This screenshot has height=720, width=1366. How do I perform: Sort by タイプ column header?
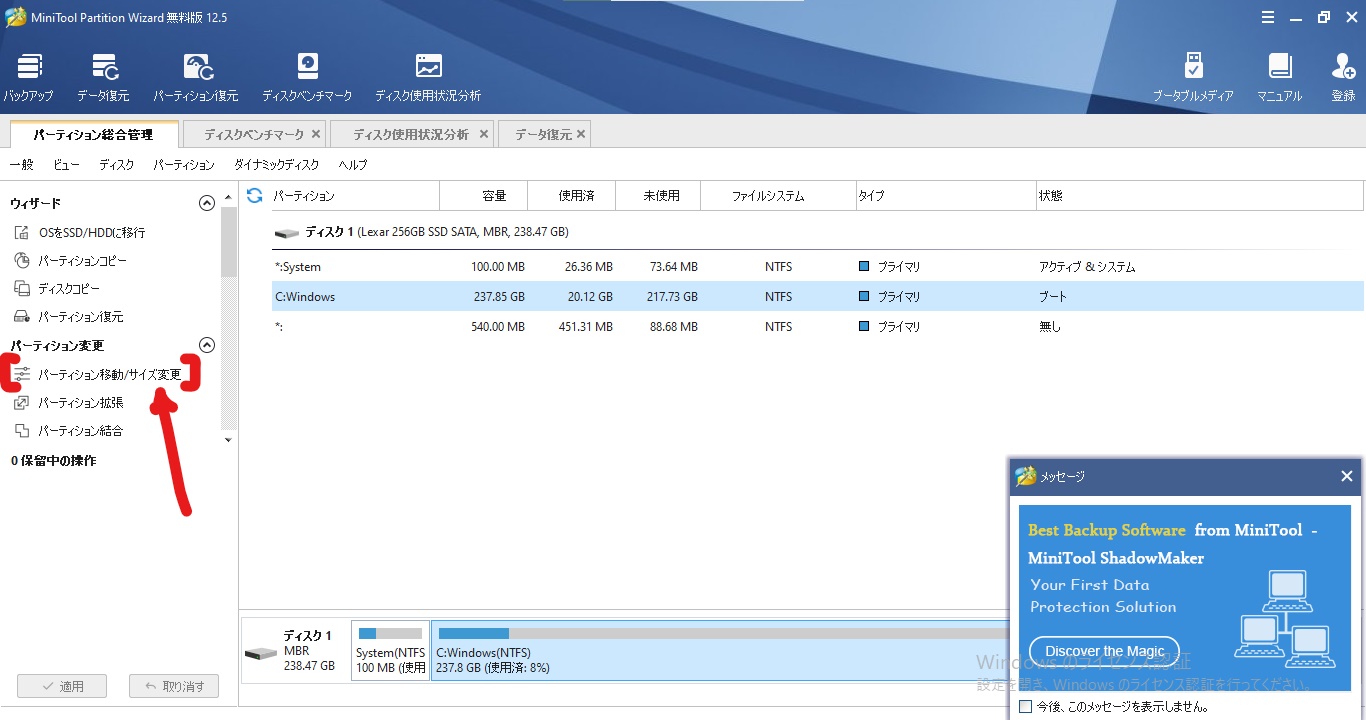pyautogui.click(x=946, y=196)
